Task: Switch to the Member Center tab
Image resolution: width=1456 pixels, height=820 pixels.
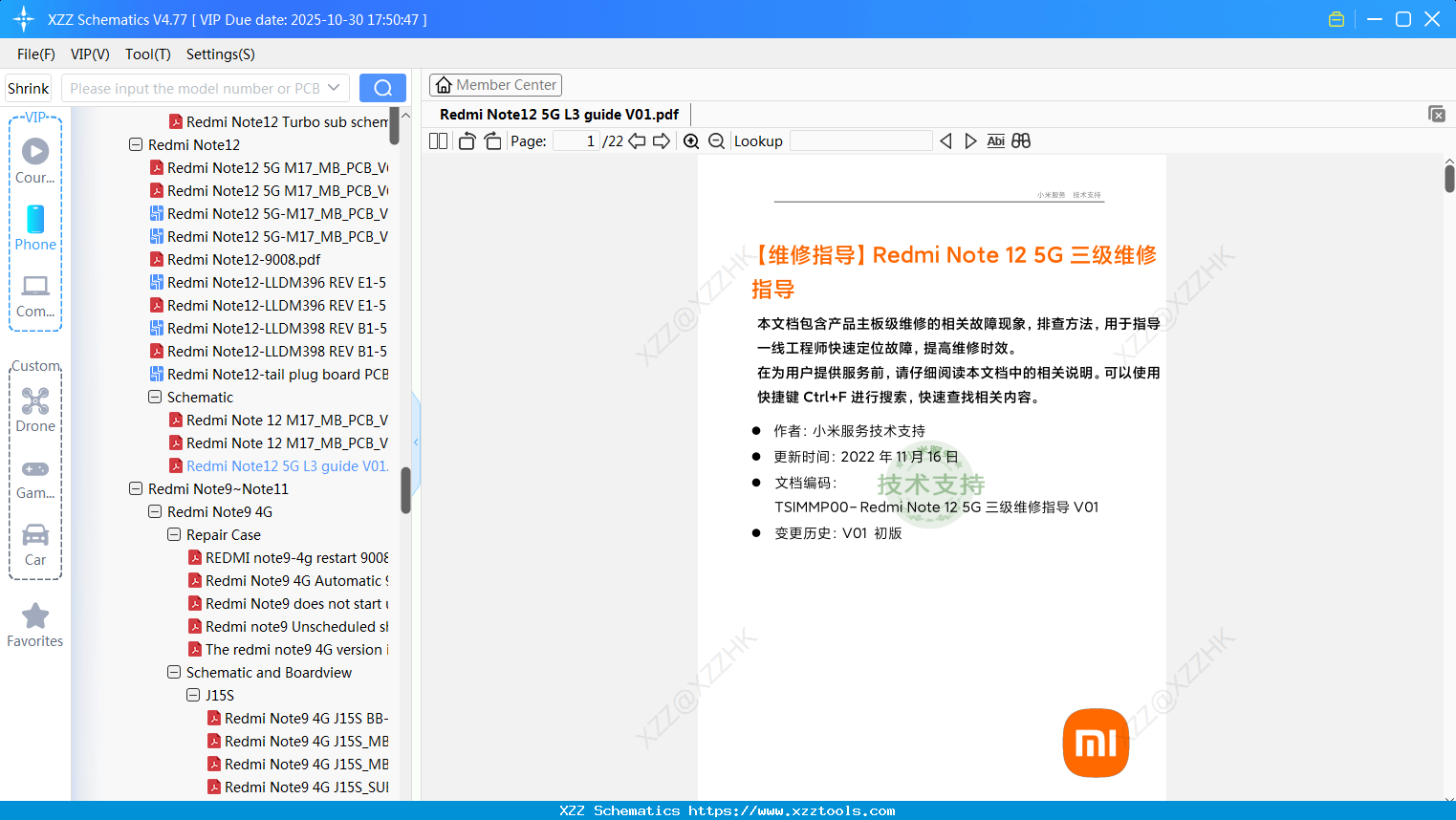Action: (495, 84)
